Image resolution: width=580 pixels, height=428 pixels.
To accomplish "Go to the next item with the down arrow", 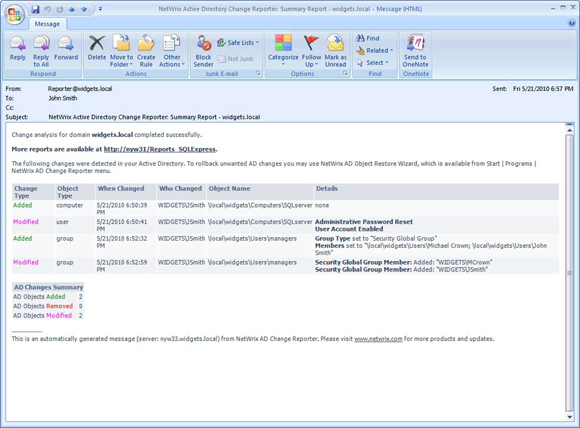I will tap(84, 9).
